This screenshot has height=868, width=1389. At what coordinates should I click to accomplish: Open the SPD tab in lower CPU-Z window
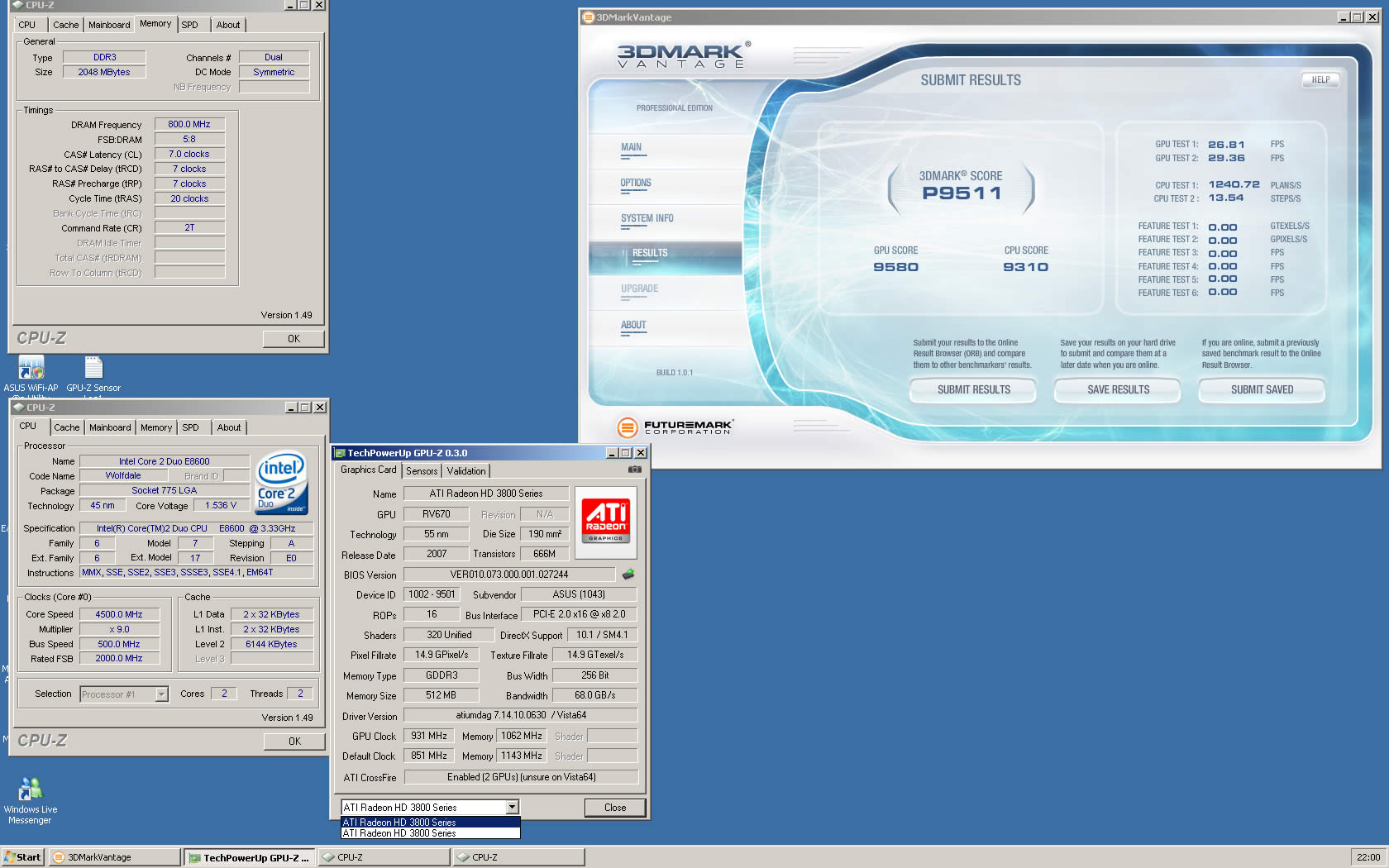pyautogui.click(x=191, y=427)
